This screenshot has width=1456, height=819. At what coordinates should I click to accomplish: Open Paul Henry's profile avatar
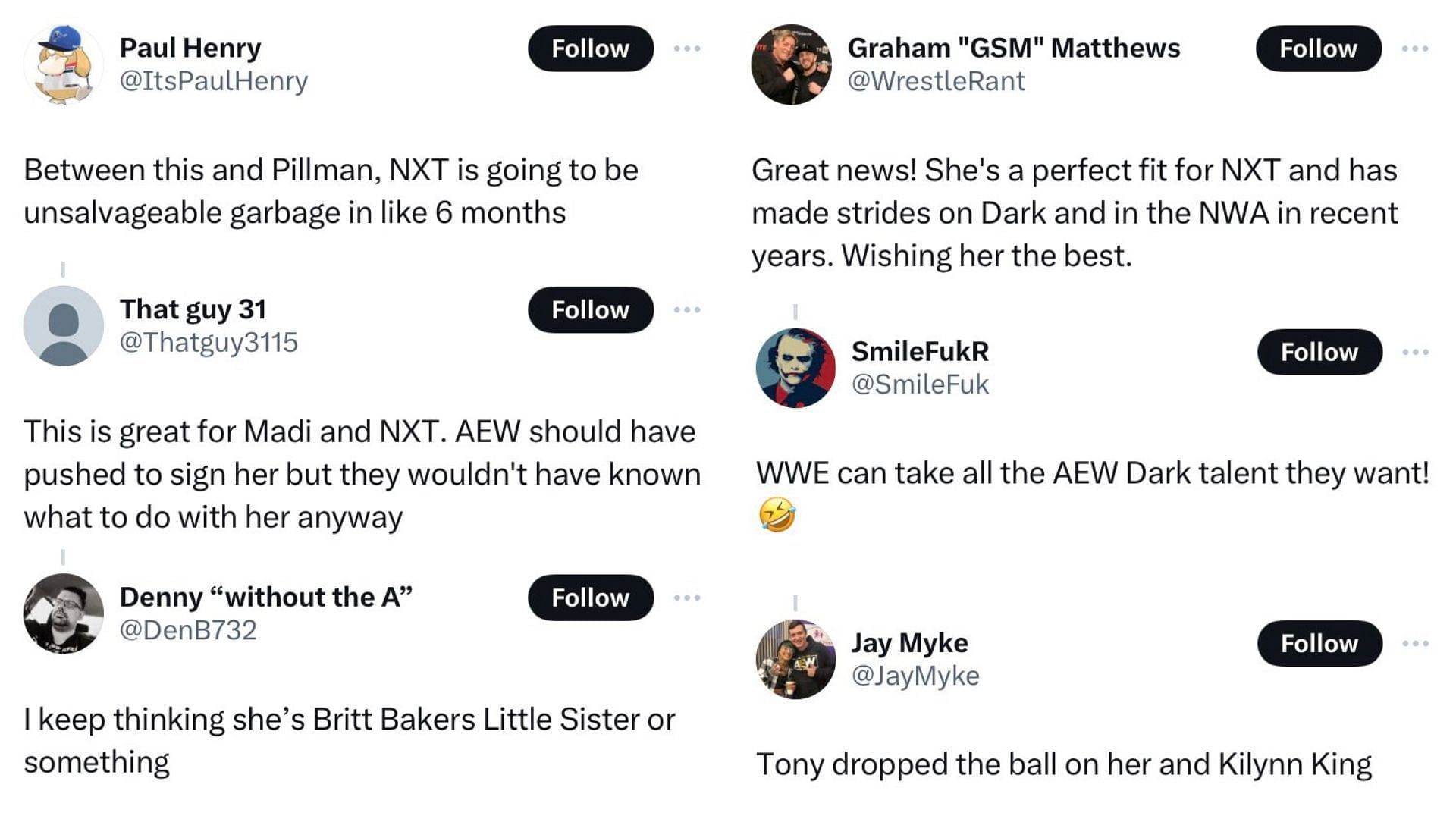coord(64,64)
